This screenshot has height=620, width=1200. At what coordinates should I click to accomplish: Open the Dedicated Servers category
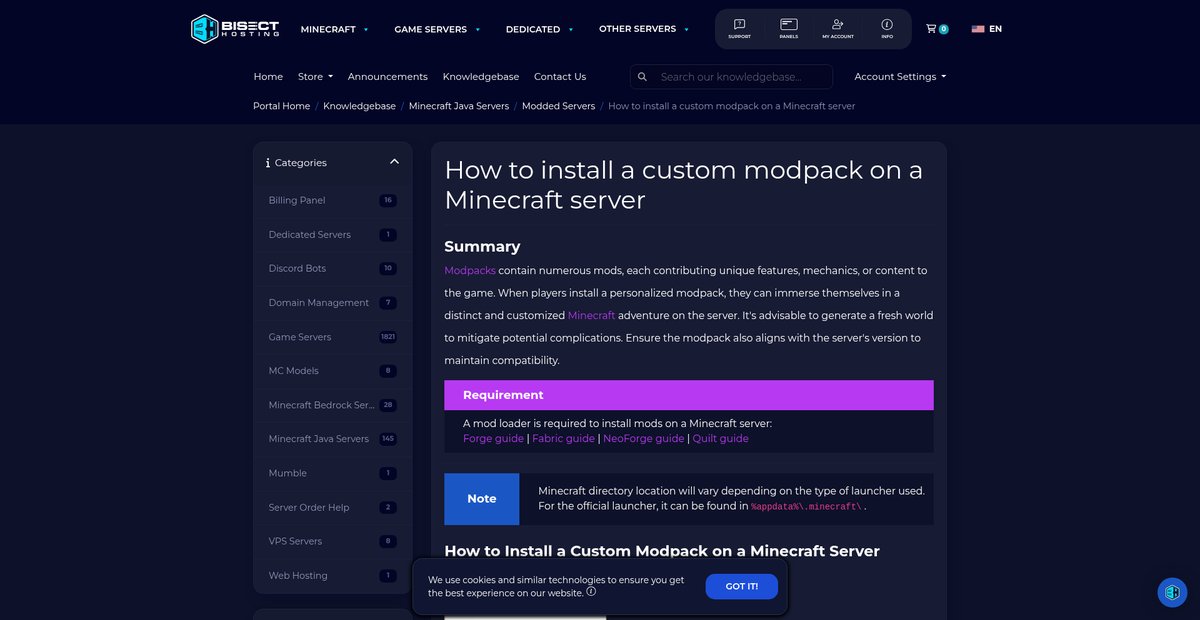[333, 235]
